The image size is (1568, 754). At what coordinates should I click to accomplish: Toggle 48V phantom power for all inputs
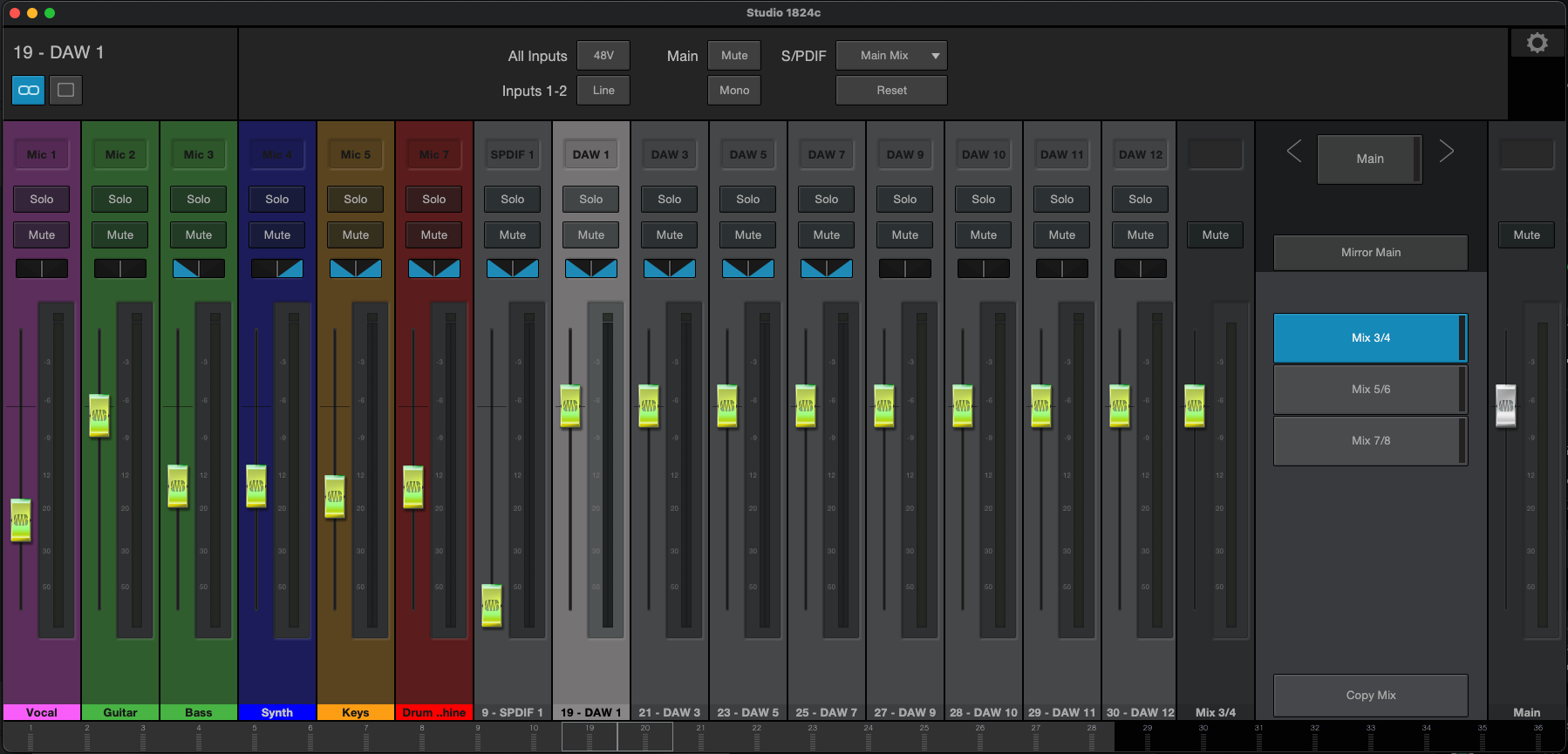(x=603, y=55)
